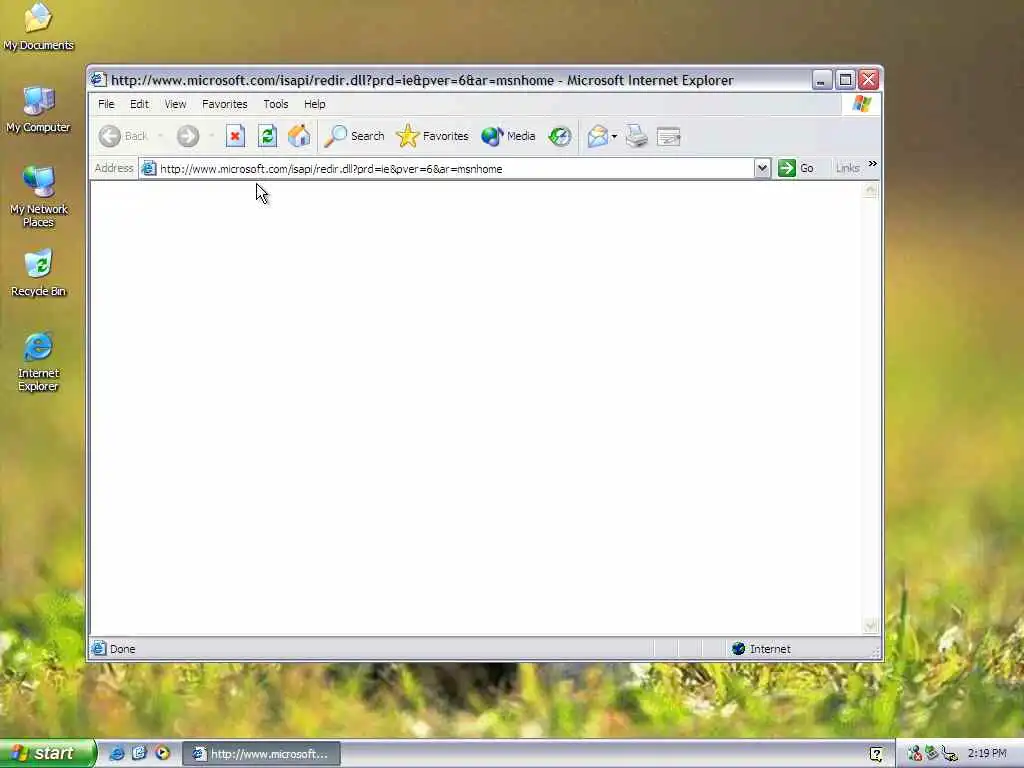Select the Recycle Bin desktop icon
1024x768 pixels.
click(39, 273)
